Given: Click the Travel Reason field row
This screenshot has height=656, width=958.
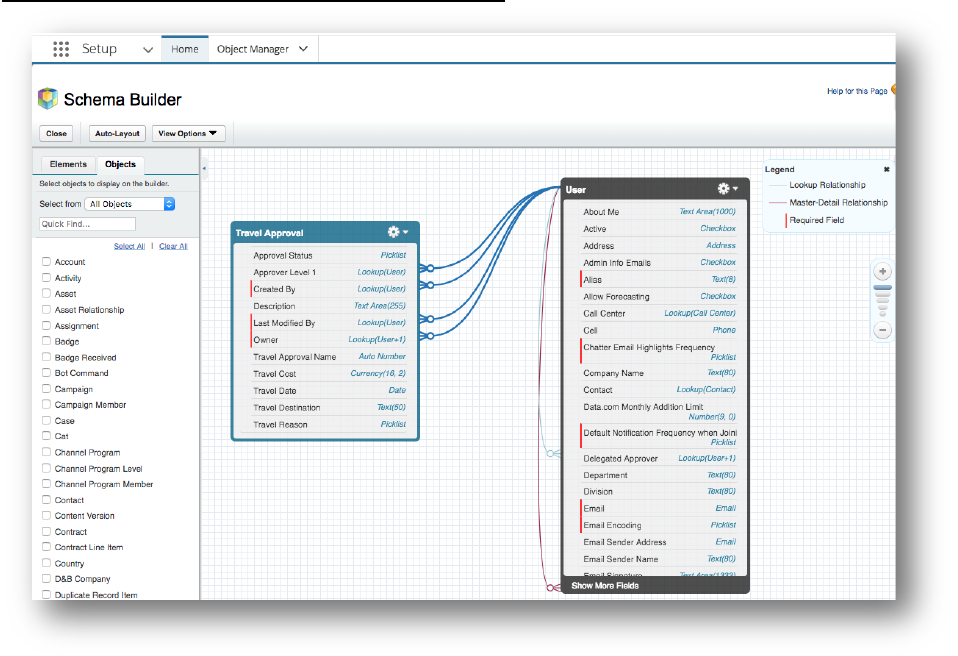Looking at the screenshot, I should point(329,425).
